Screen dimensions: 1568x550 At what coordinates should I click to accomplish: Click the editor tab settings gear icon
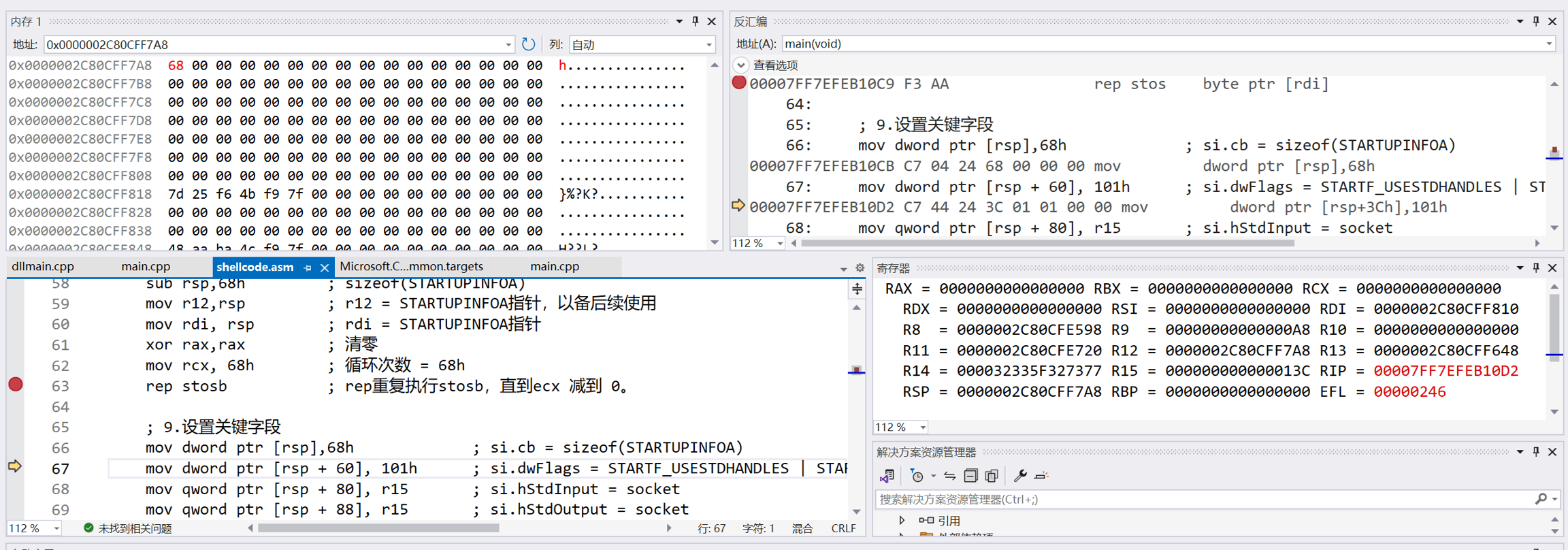860,268
